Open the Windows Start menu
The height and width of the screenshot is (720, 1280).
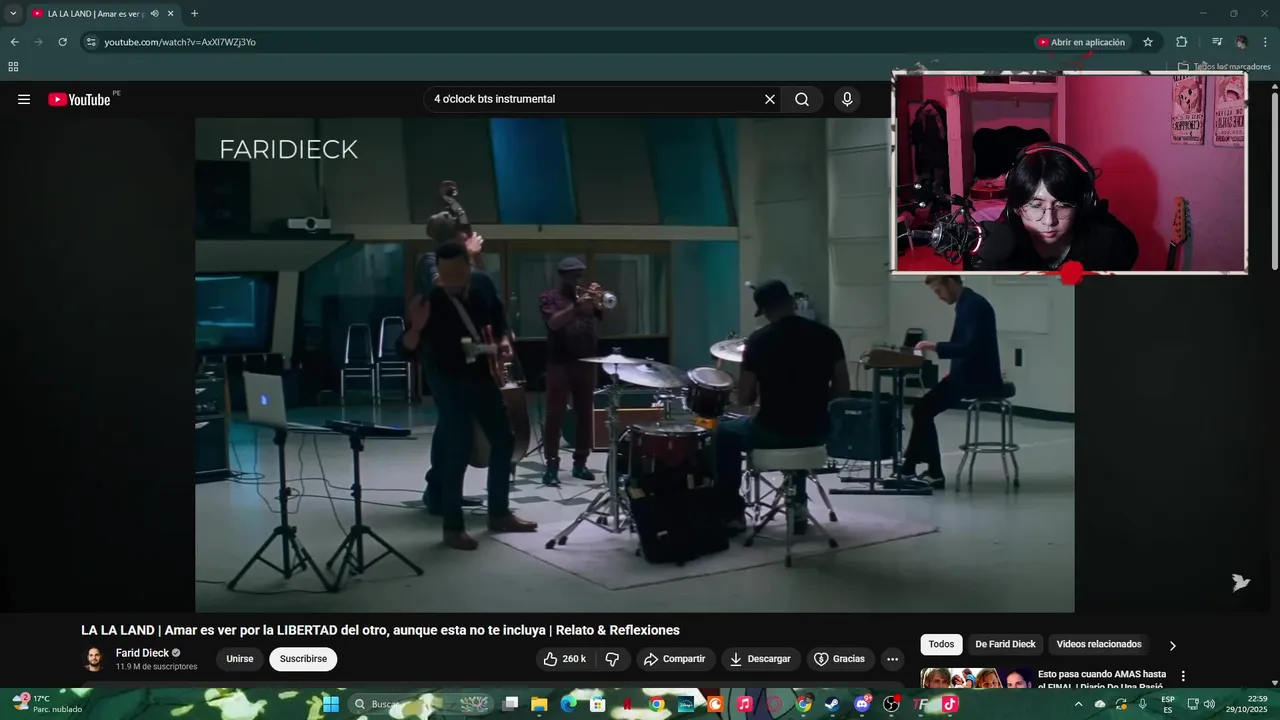tap(331, 704)
